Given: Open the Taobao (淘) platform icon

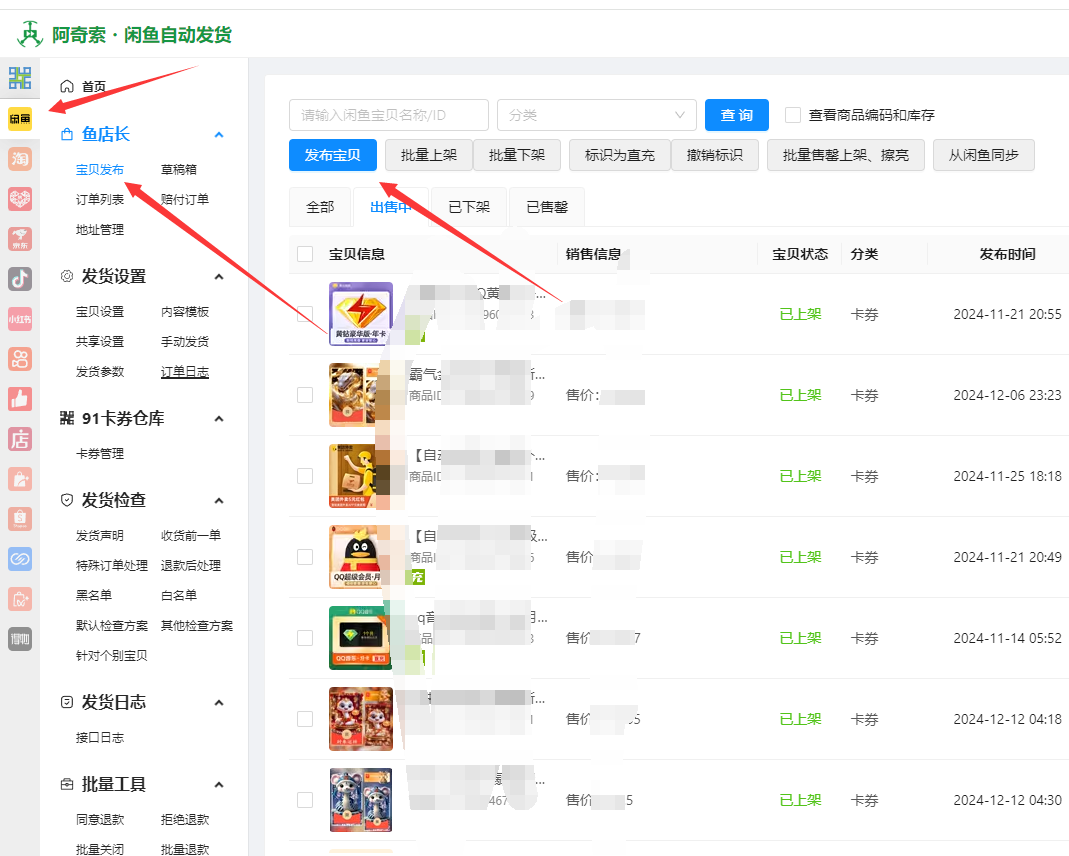Looking at the screenshot, I should pos(20,159).
